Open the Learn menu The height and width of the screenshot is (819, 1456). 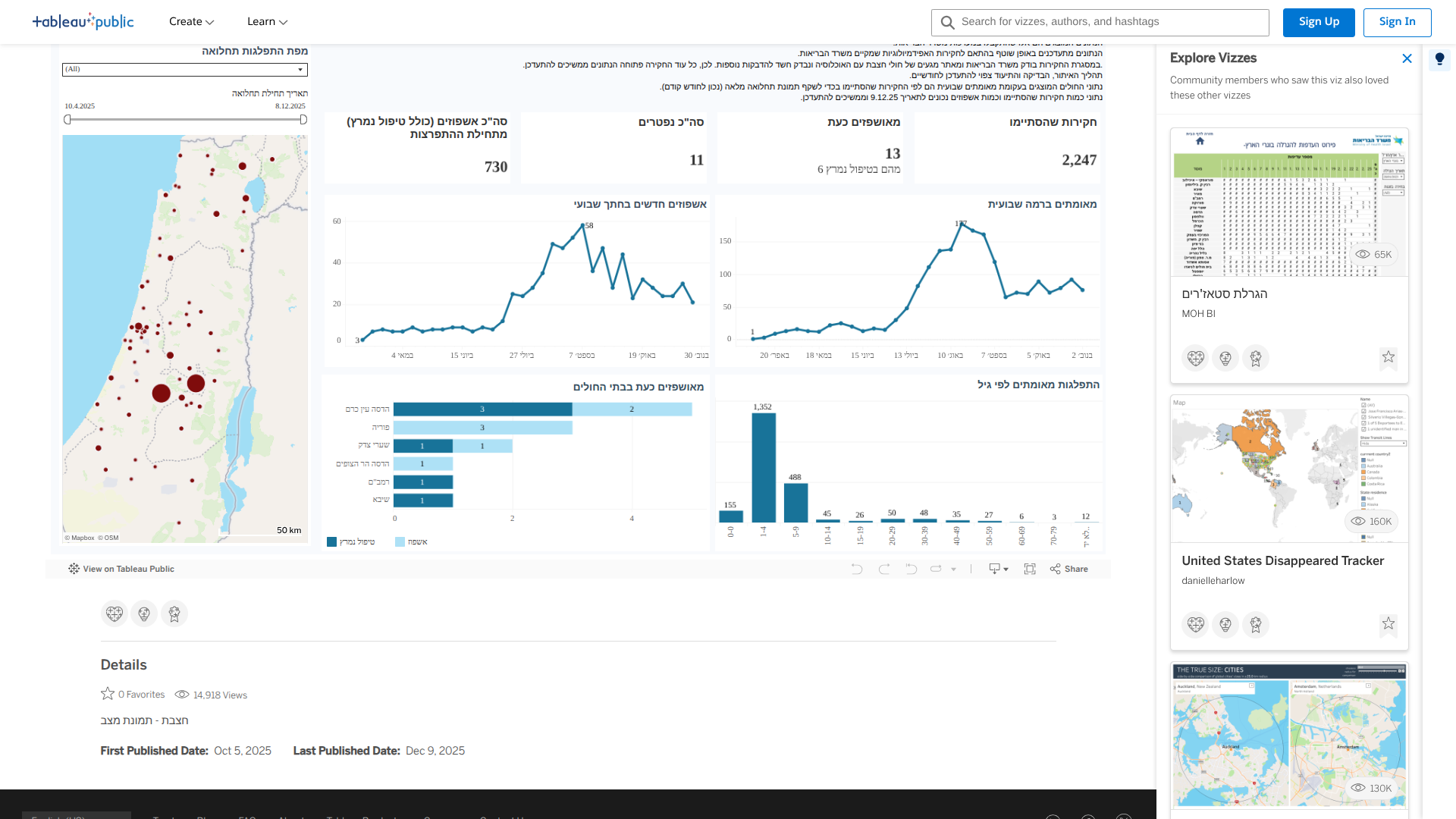267,22
